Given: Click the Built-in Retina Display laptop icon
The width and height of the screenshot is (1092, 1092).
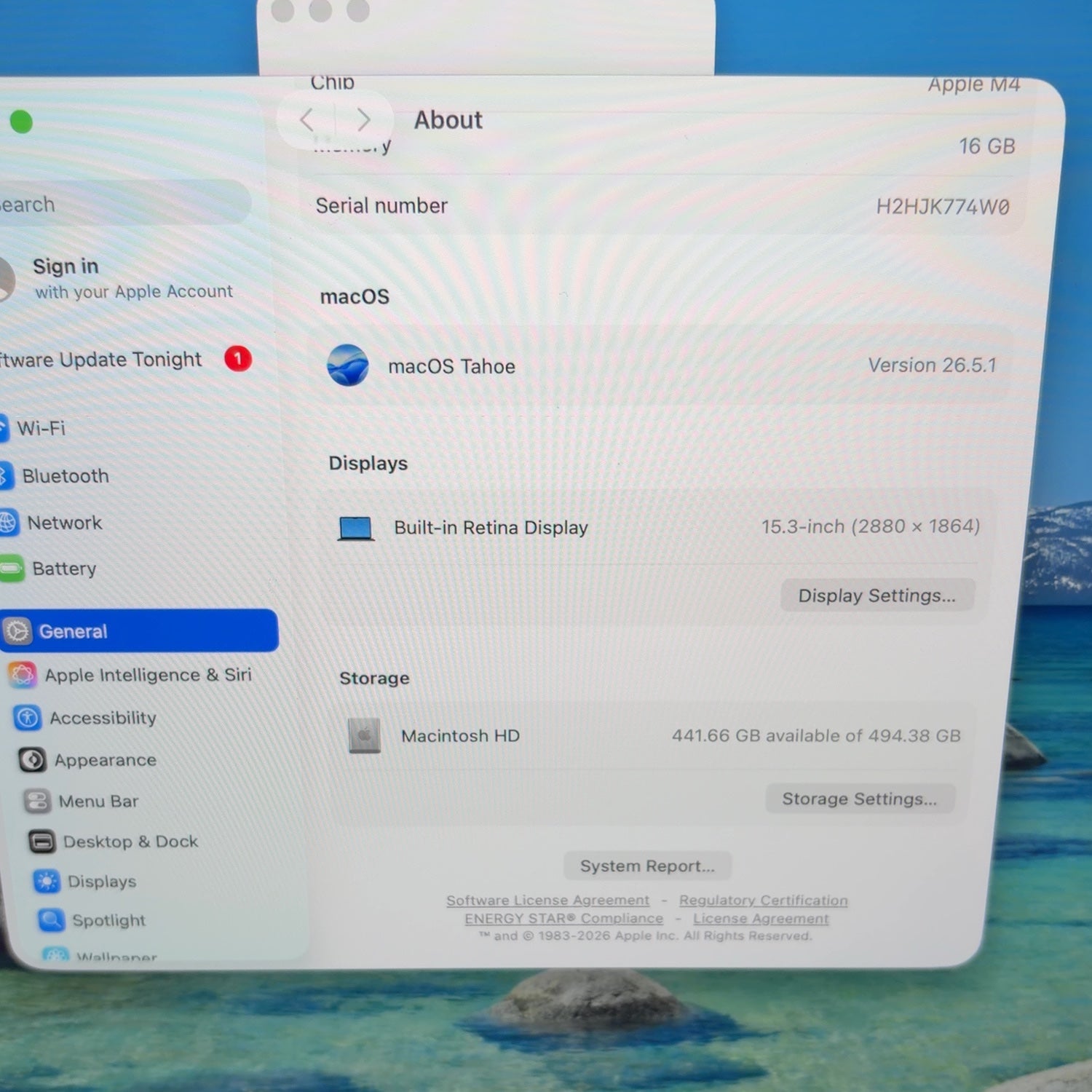Looking at the screenshot, I should tap(356, 528).
